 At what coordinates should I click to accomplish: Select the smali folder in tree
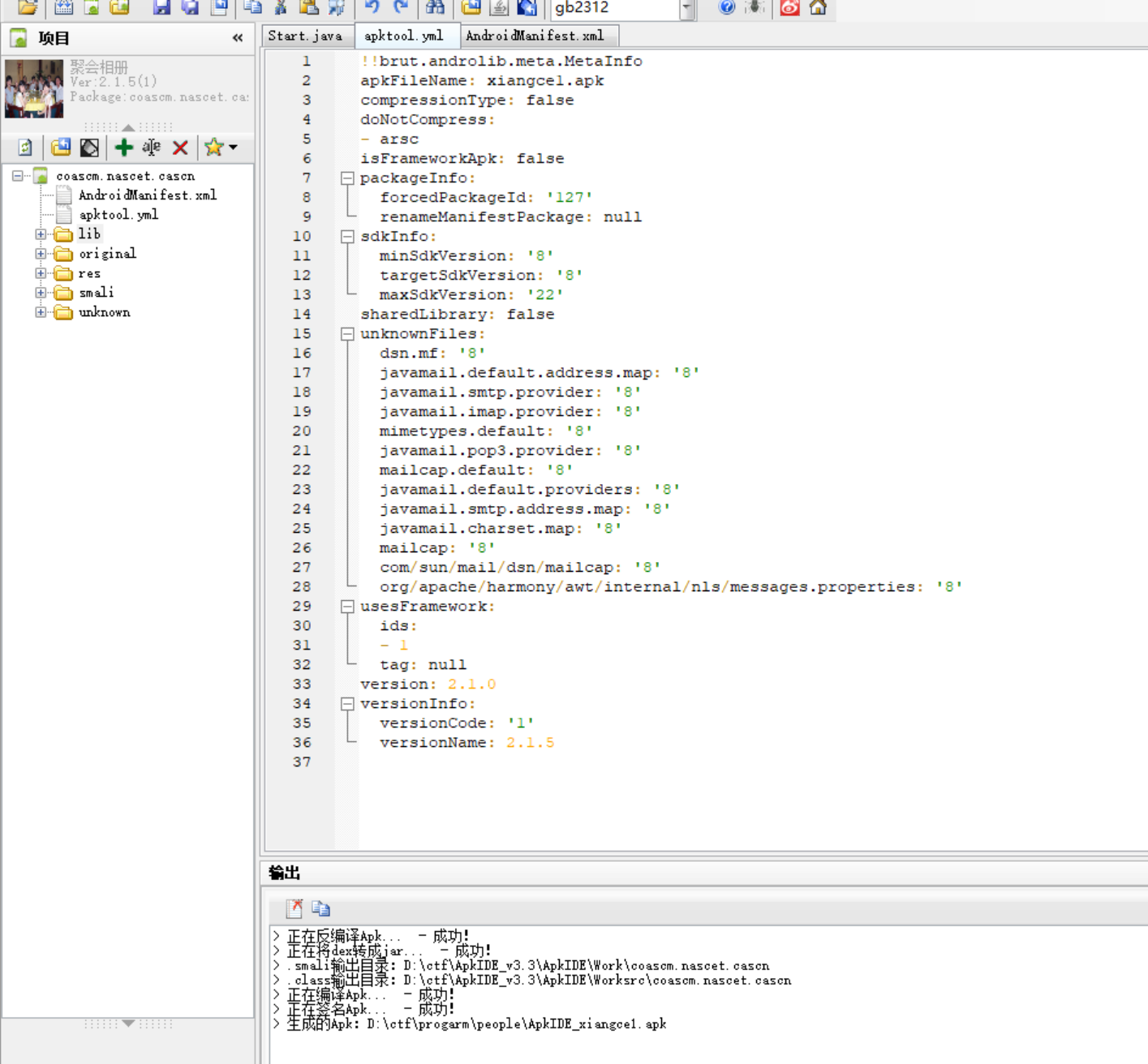96,293
